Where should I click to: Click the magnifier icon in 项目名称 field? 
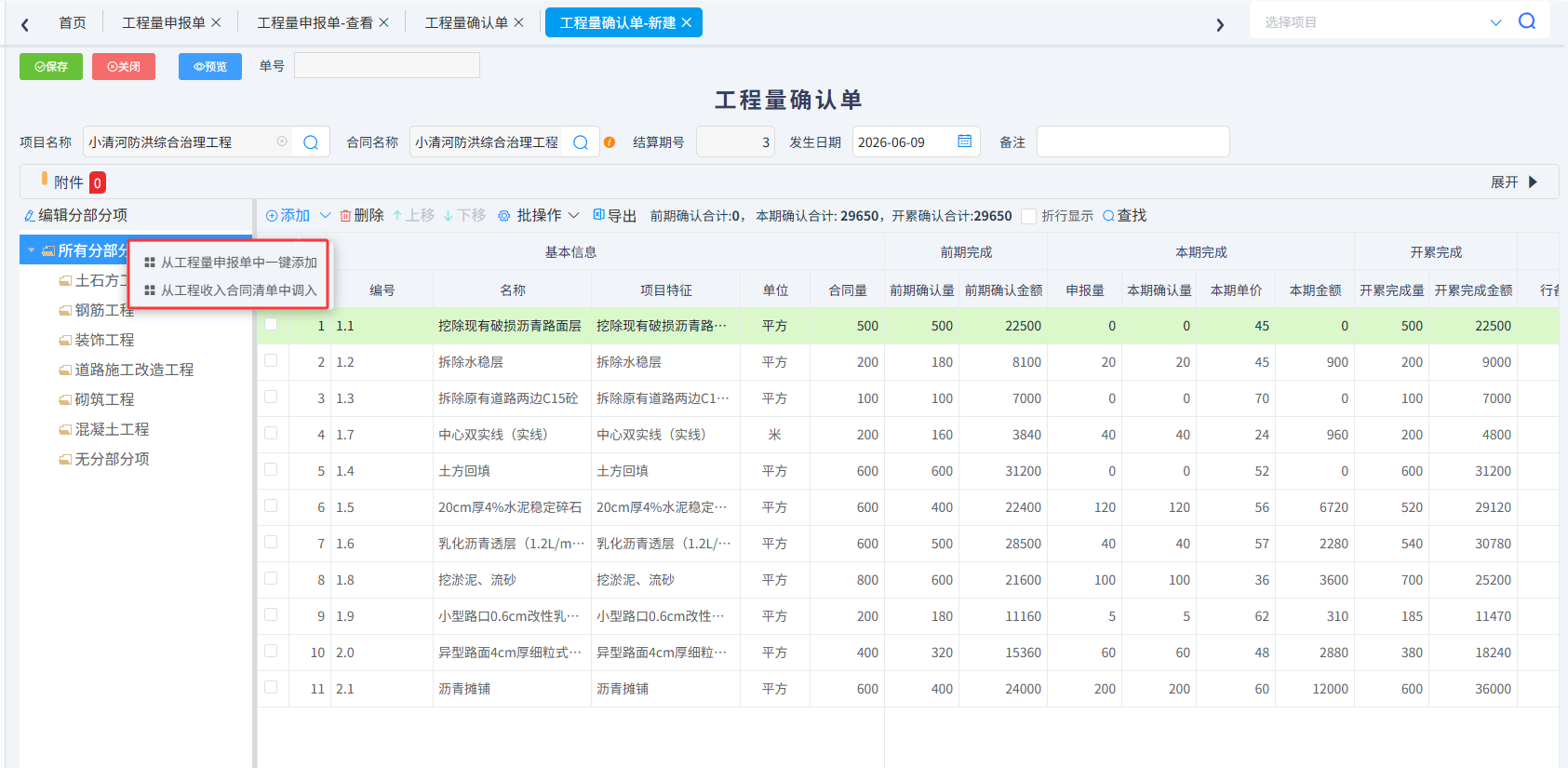coord(311,142)
